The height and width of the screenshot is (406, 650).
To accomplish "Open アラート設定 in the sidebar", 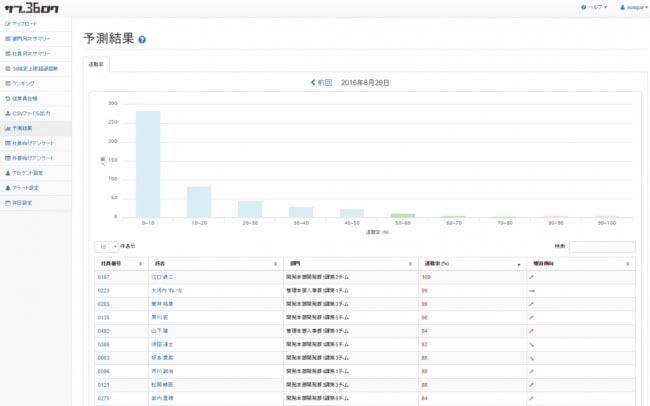I will 27,188.
